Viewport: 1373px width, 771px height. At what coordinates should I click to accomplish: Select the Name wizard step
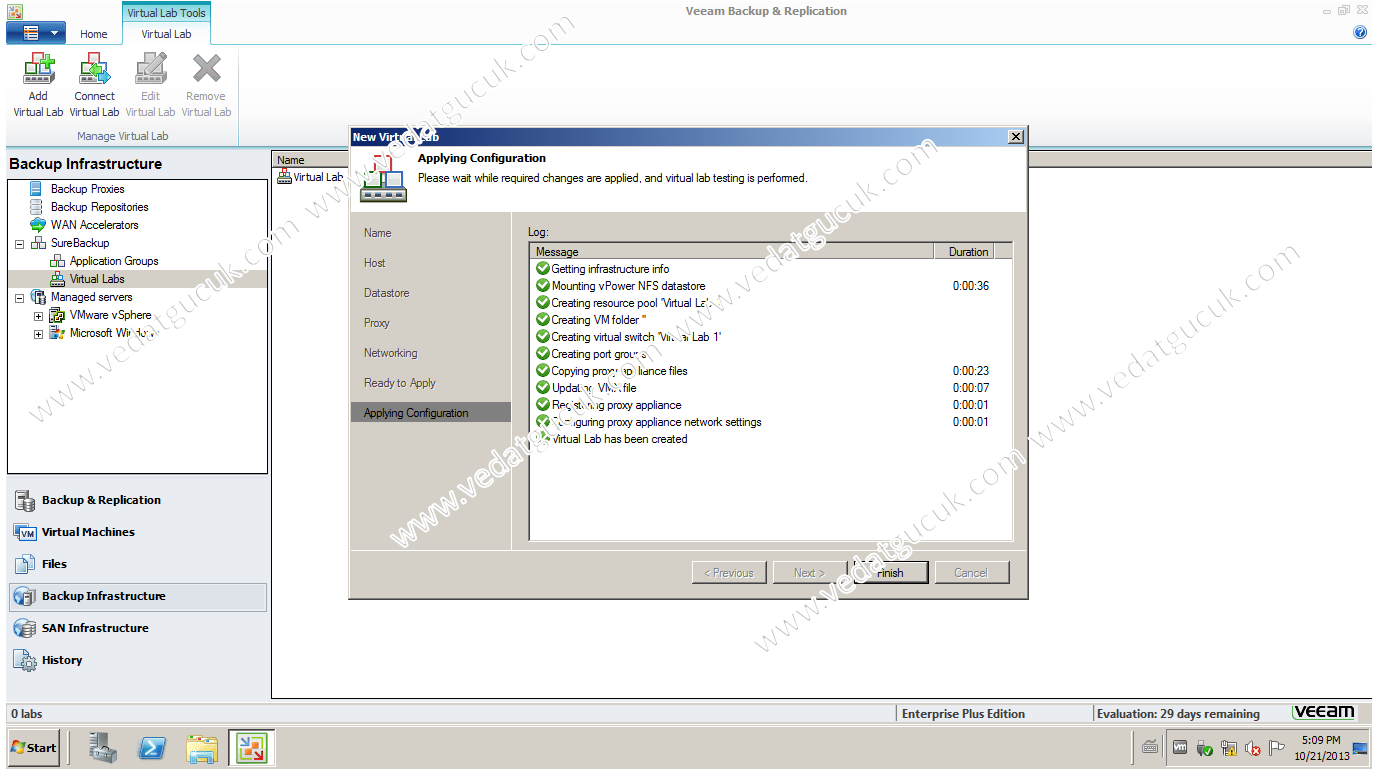point(378,233)
